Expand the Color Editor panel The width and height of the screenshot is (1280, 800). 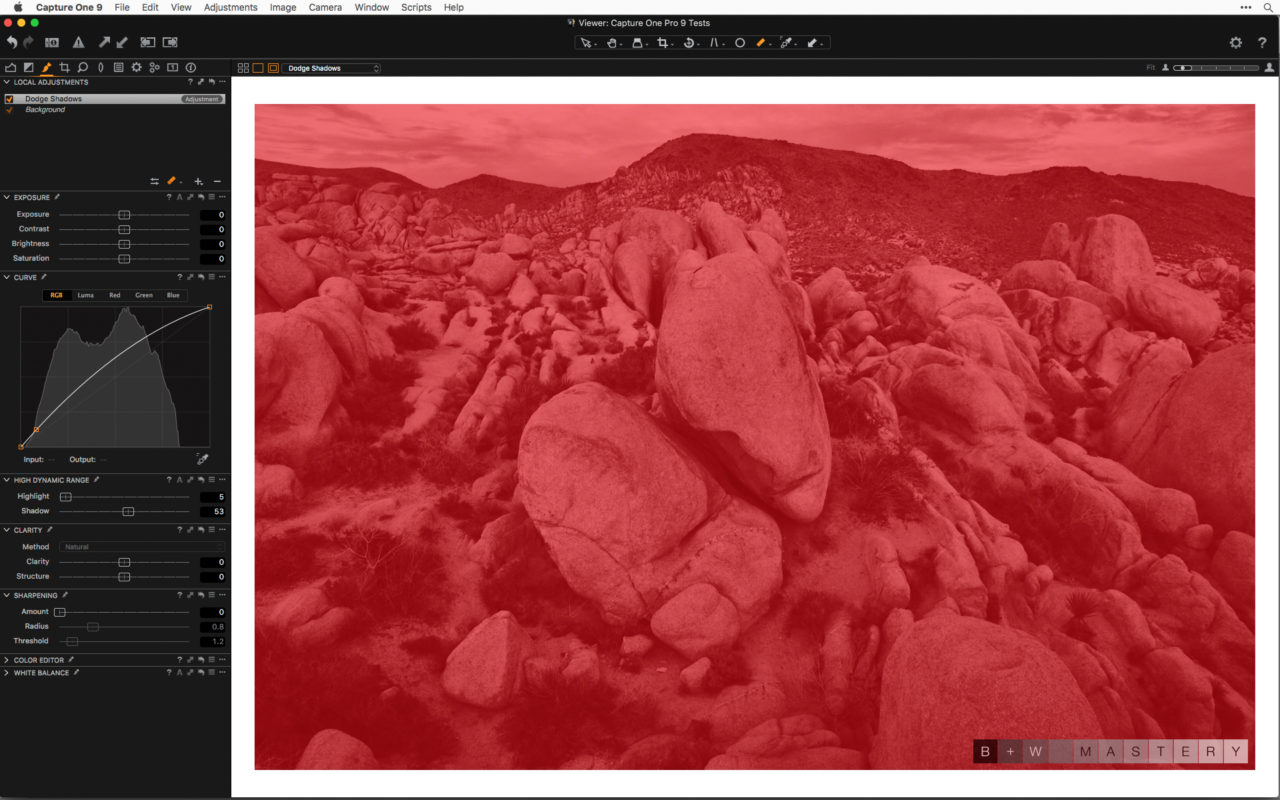[x=7, y=660]
